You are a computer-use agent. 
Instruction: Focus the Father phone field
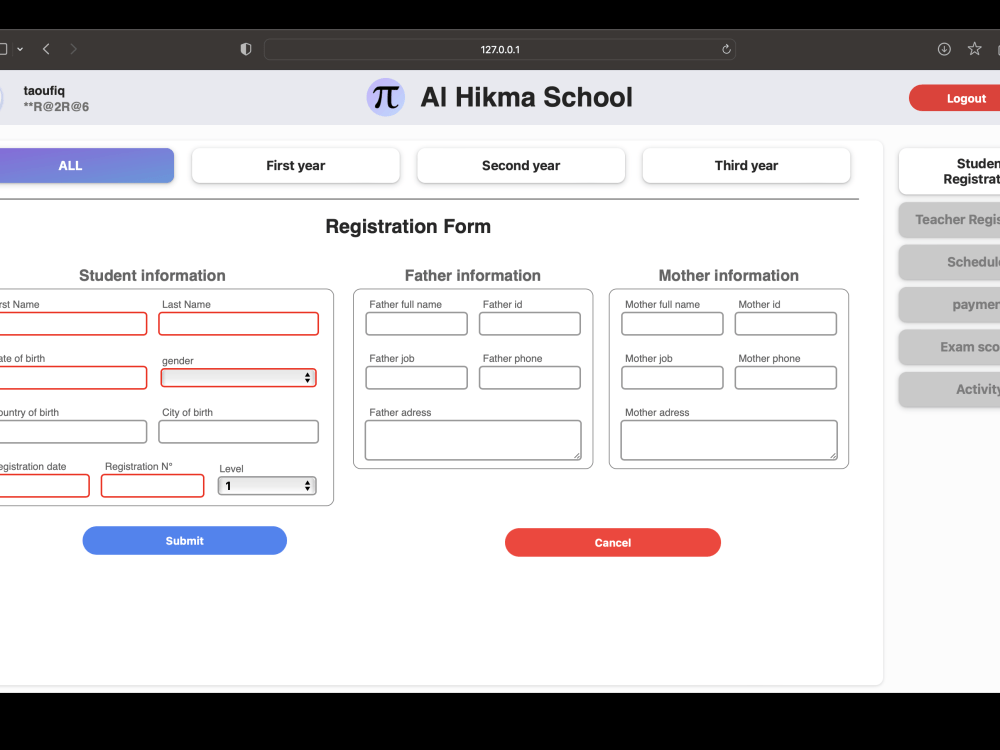(530, 378)
